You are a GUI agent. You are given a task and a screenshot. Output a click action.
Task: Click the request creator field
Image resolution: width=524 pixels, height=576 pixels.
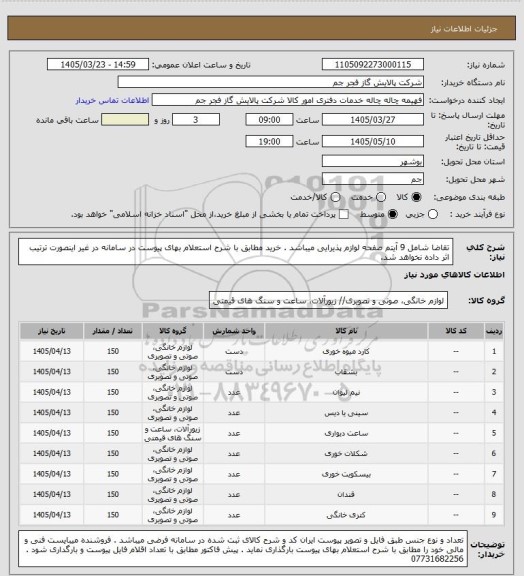click(288, 100)
